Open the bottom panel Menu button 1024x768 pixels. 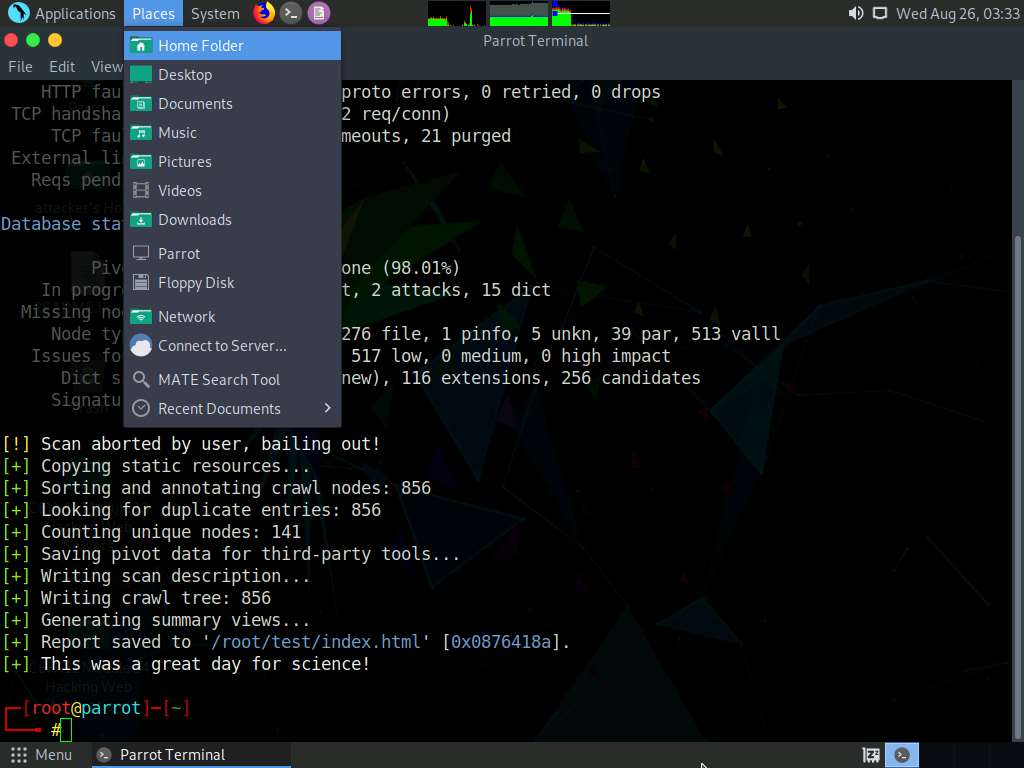[41, 755]
